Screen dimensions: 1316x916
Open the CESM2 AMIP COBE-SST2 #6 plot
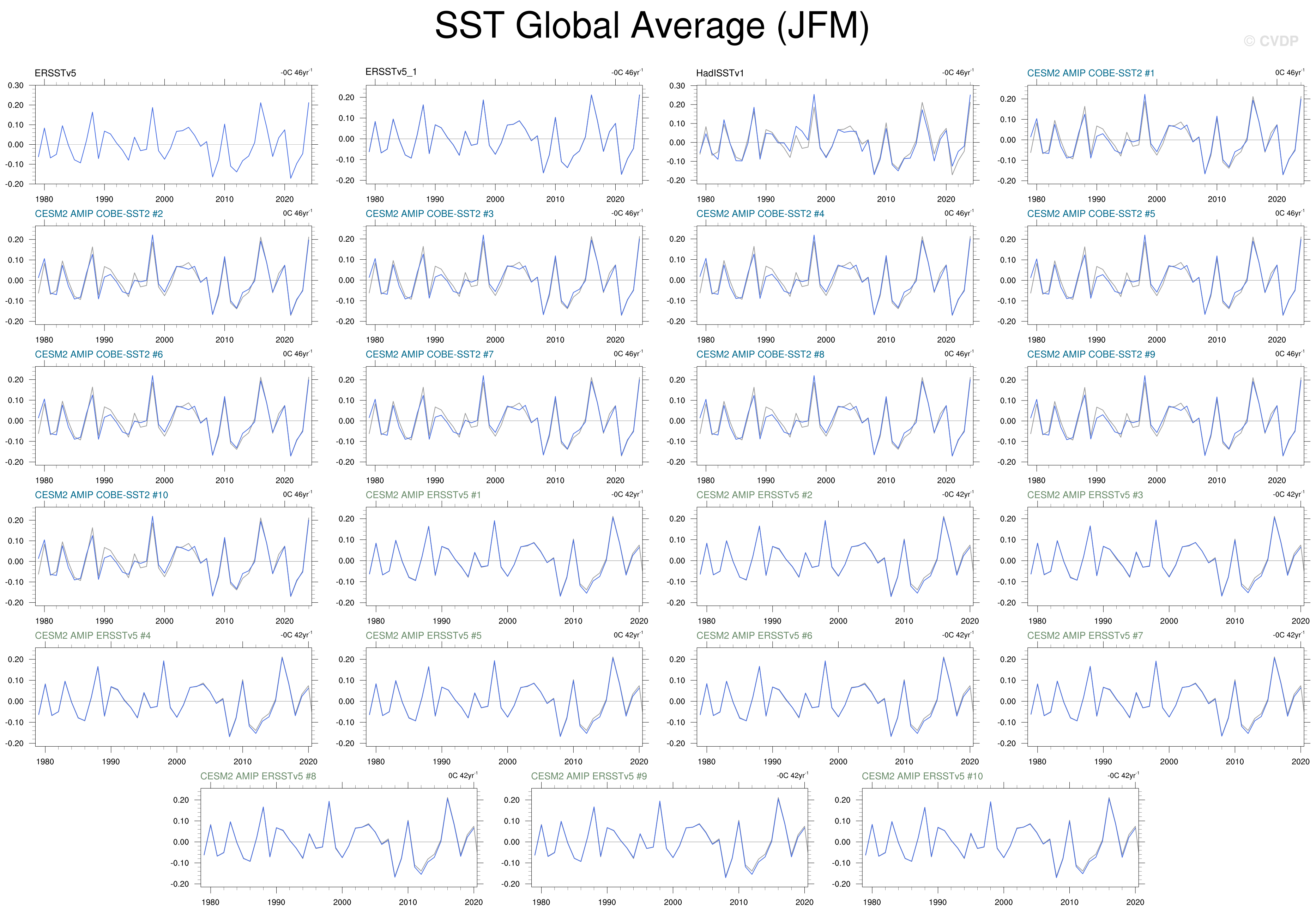tap(174, 416)
